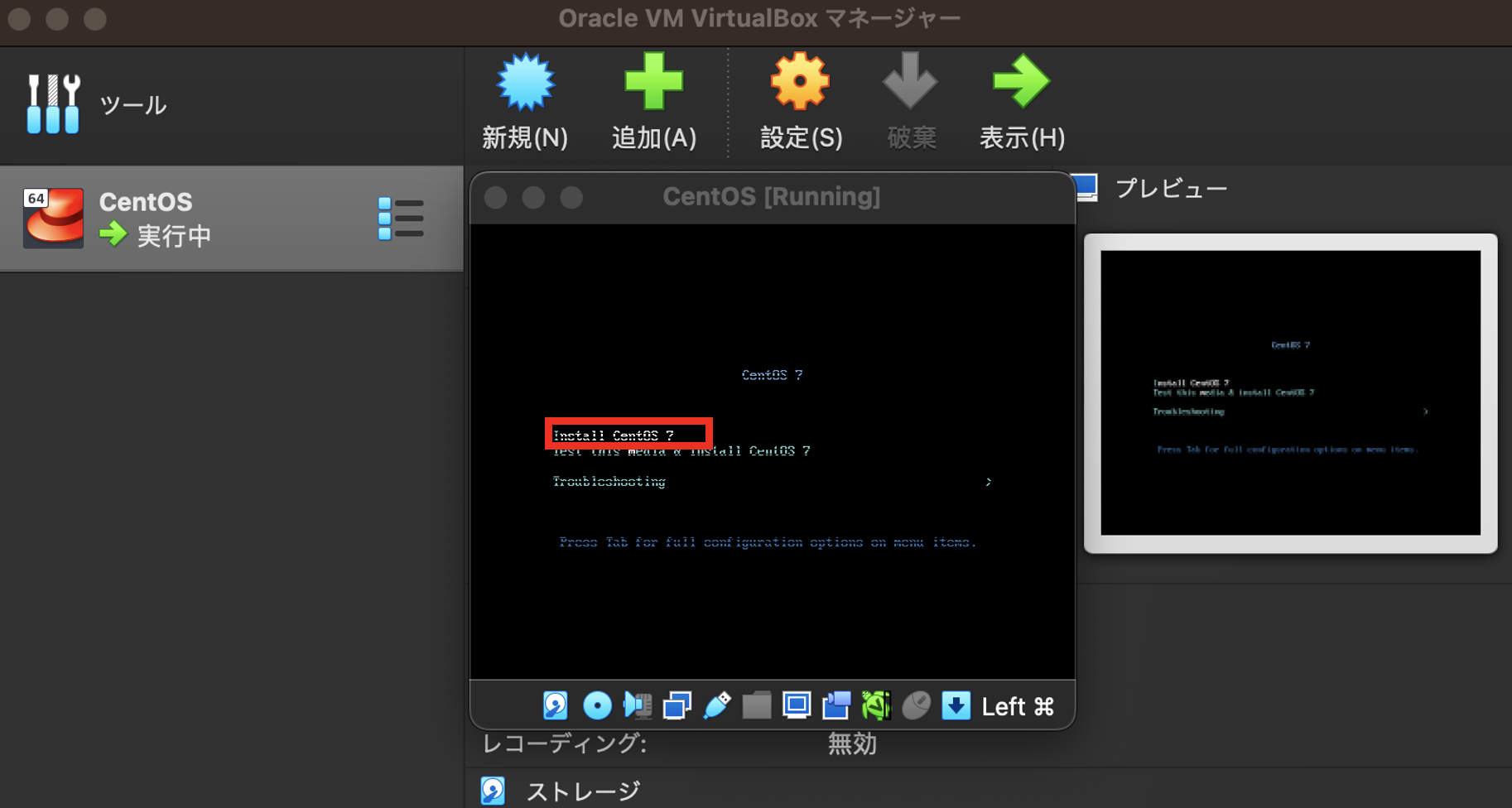
Task: Click the New 新規(N) label
Action: 525,137
